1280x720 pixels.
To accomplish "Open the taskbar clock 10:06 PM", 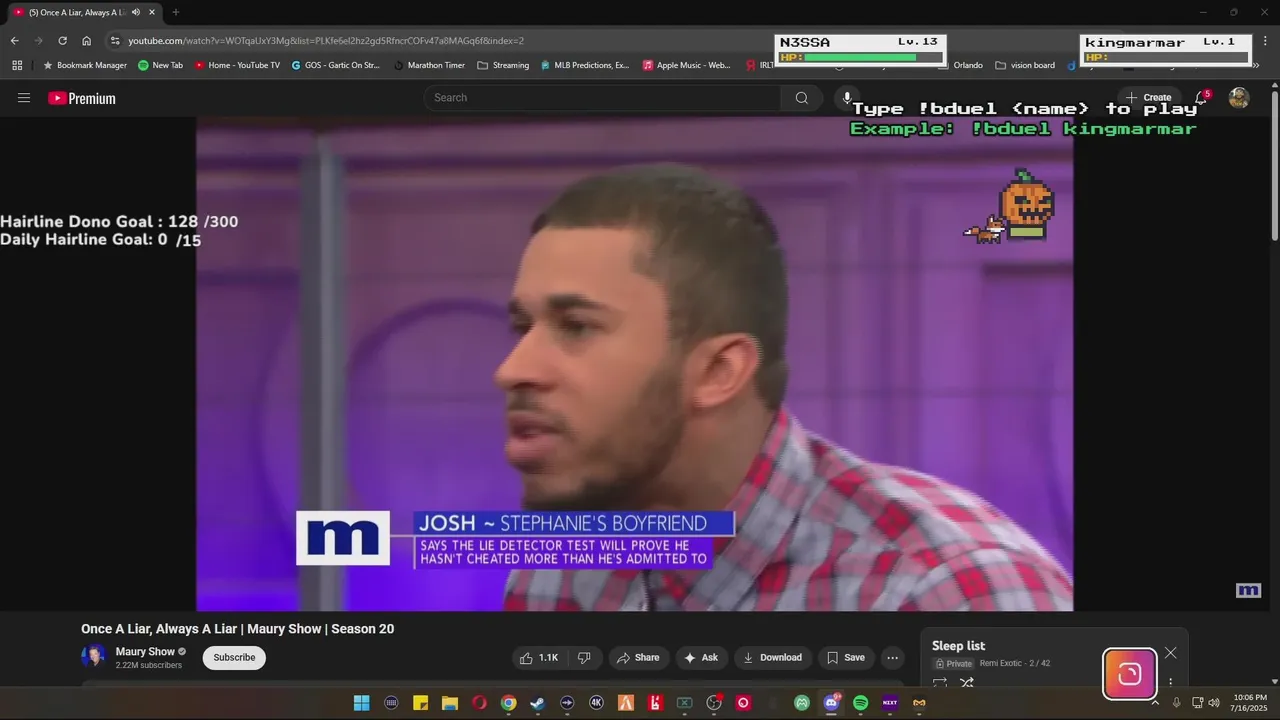I will click(x=1250, y=702).
